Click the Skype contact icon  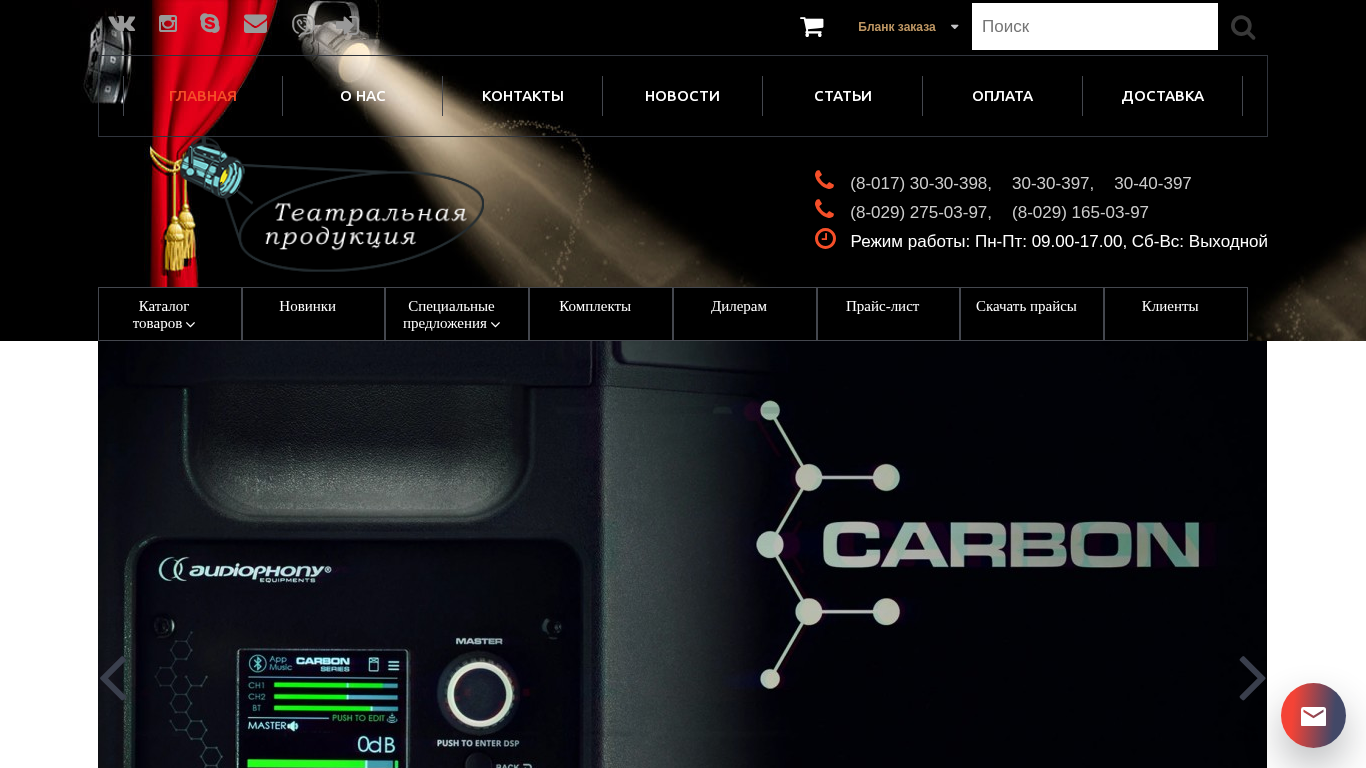[x=210, y=23]
